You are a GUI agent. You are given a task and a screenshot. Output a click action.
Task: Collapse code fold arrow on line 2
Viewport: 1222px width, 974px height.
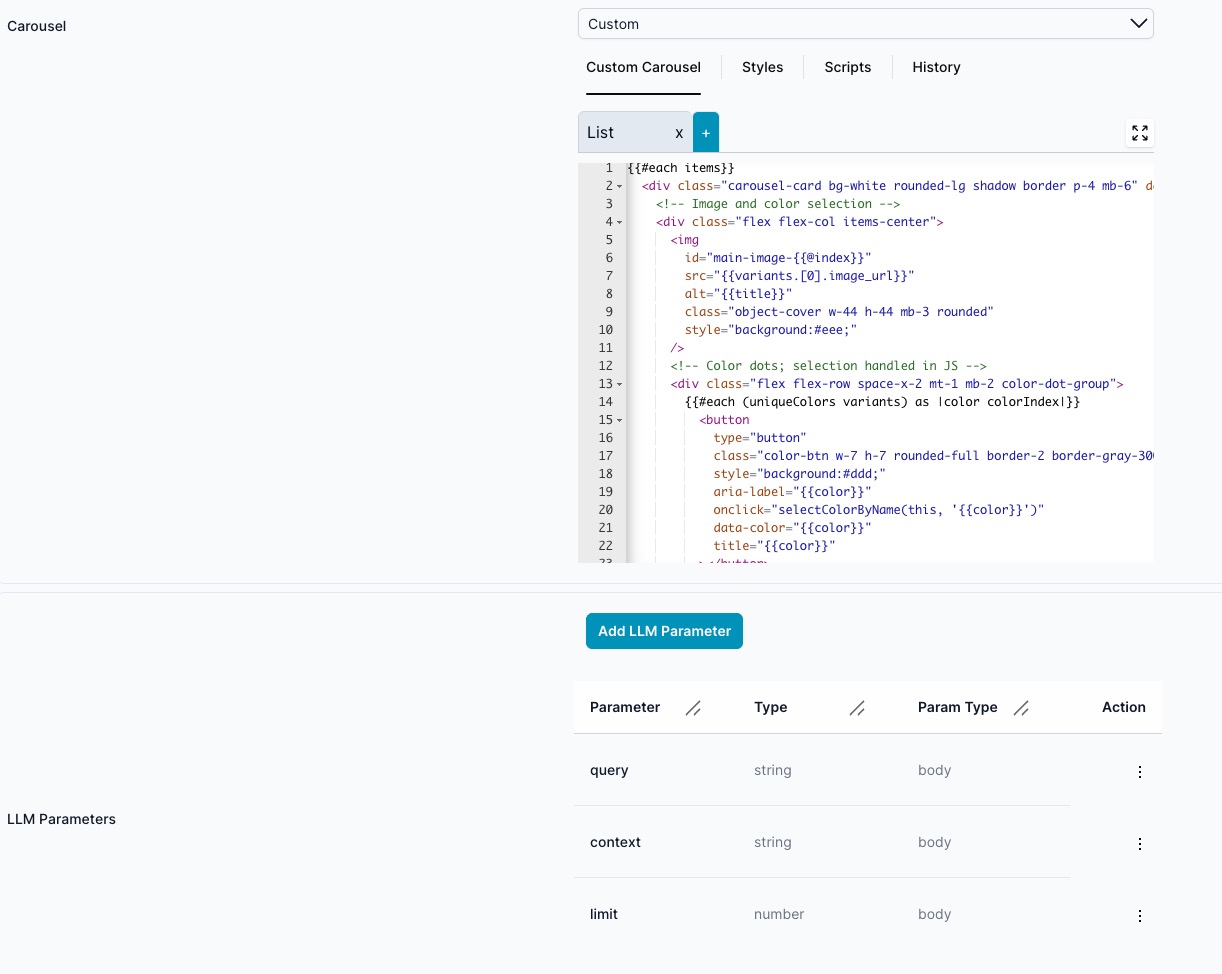pyautogui.click(x=620, y=187)
